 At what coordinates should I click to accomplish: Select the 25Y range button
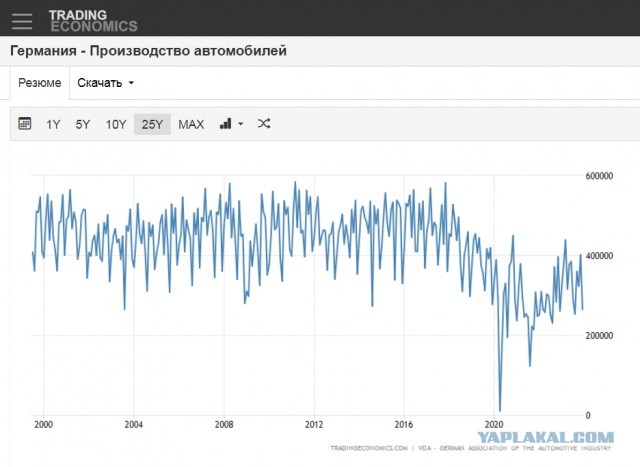click(x=152, y=124)
